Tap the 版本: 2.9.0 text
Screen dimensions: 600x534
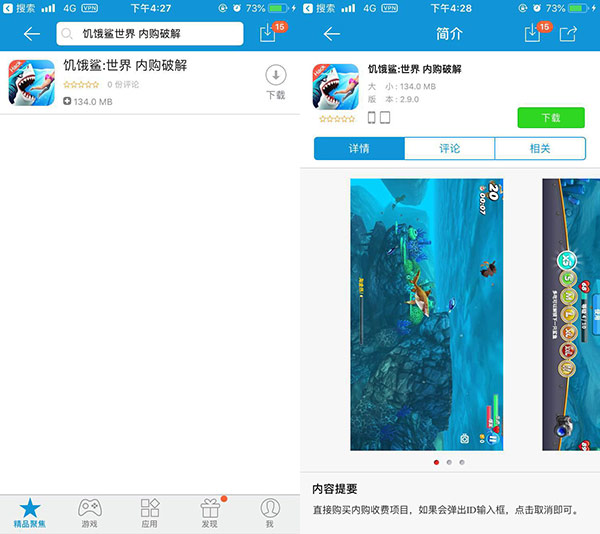393,99
